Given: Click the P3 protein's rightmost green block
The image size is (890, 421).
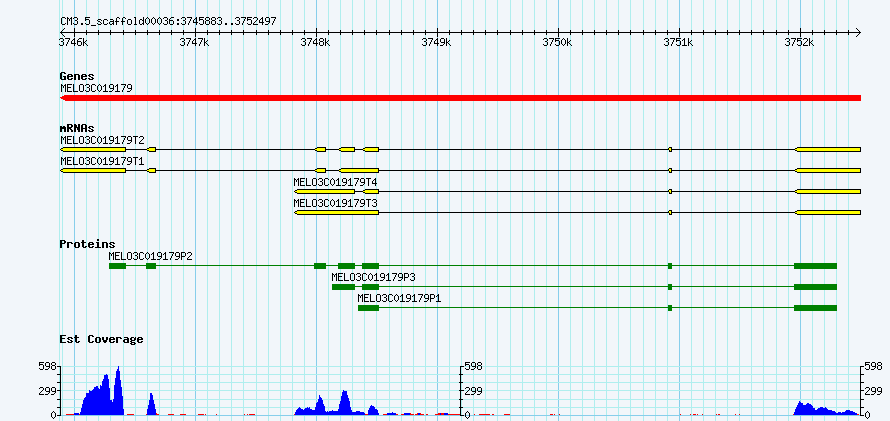Looking at the screenshot, I should (815, 287).
